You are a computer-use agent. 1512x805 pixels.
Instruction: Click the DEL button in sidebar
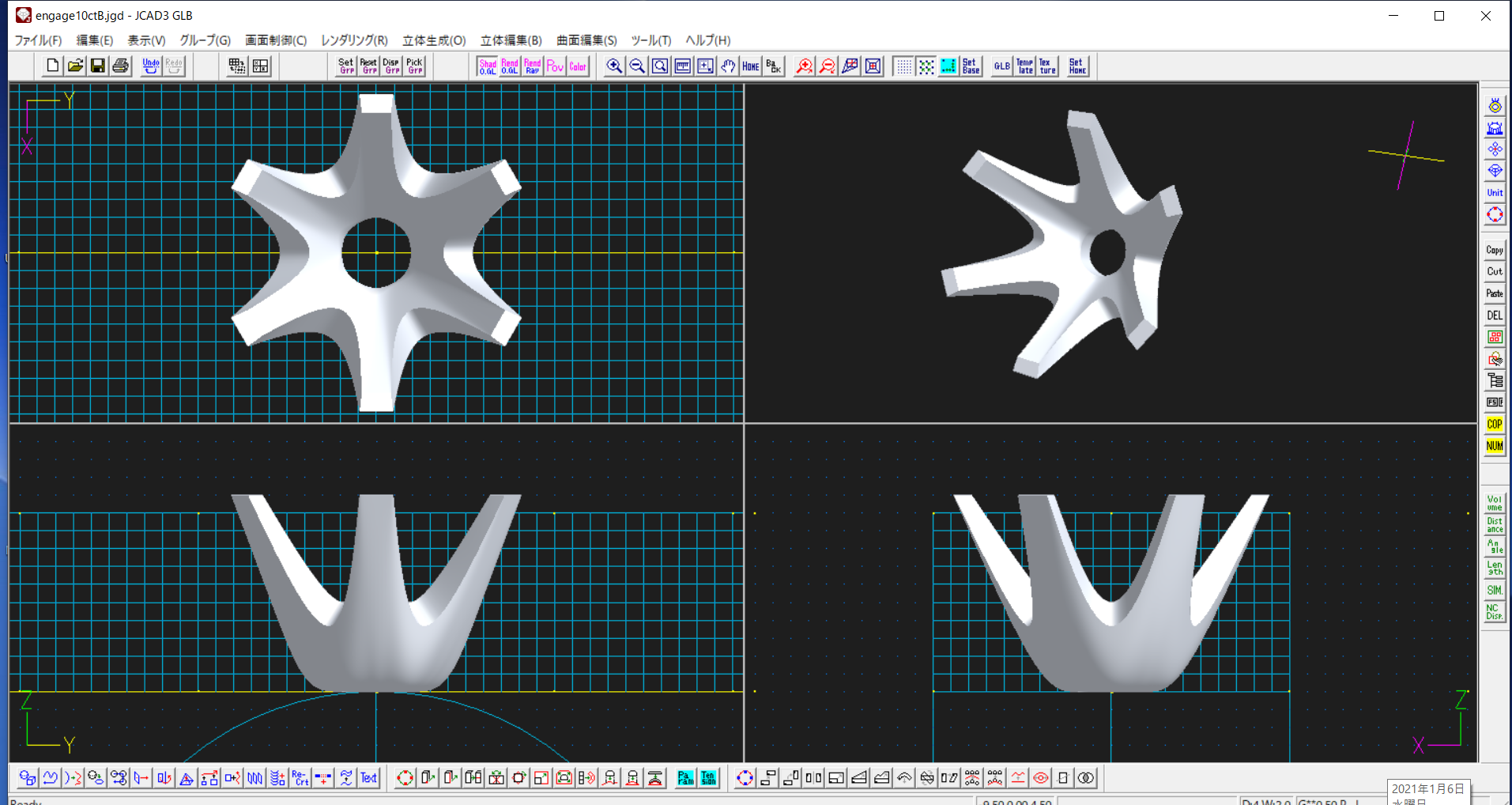click(x=1495, y=315)
